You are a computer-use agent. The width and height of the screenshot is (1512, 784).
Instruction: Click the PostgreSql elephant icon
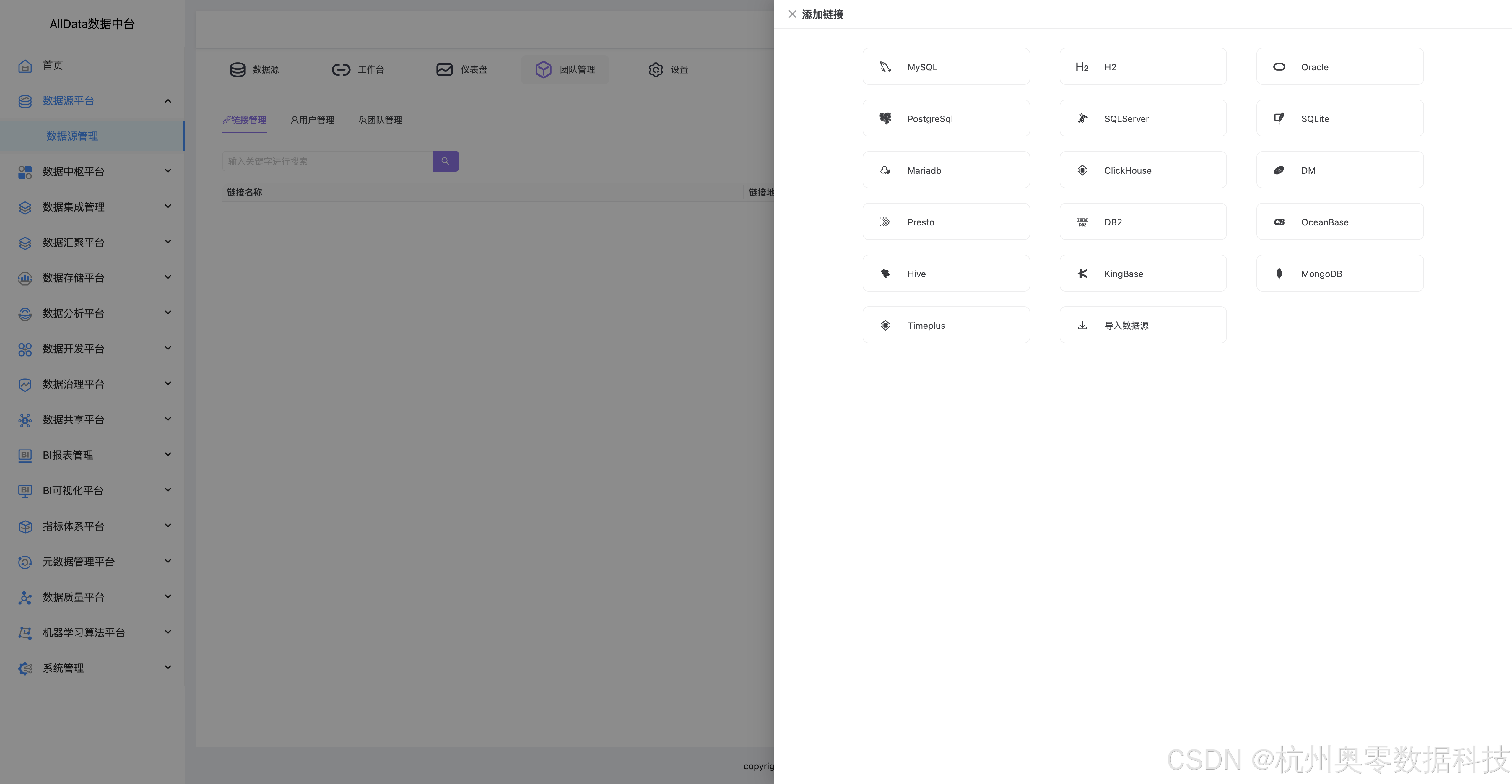point(885,118)
